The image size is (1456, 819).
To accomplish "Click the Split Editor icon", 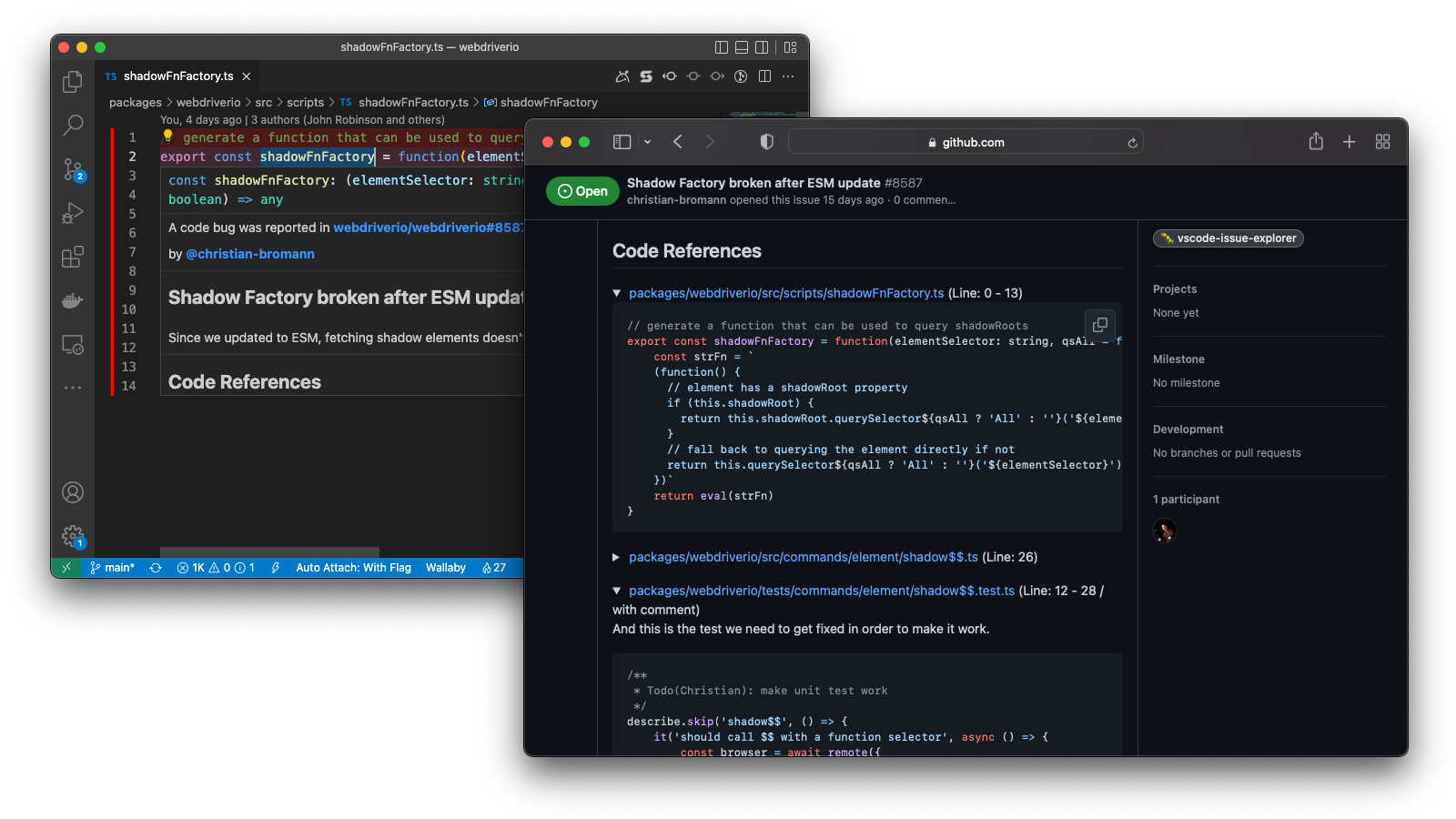I will click(765, 76).
